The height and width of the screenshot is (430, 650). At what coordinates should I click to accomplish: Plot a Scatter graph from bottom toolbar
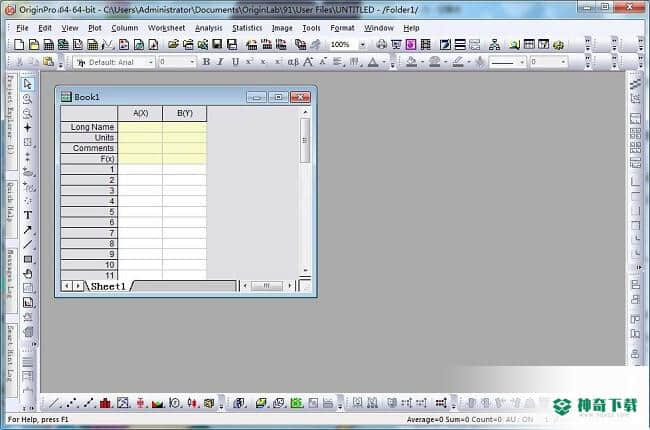tap(71, 403)
